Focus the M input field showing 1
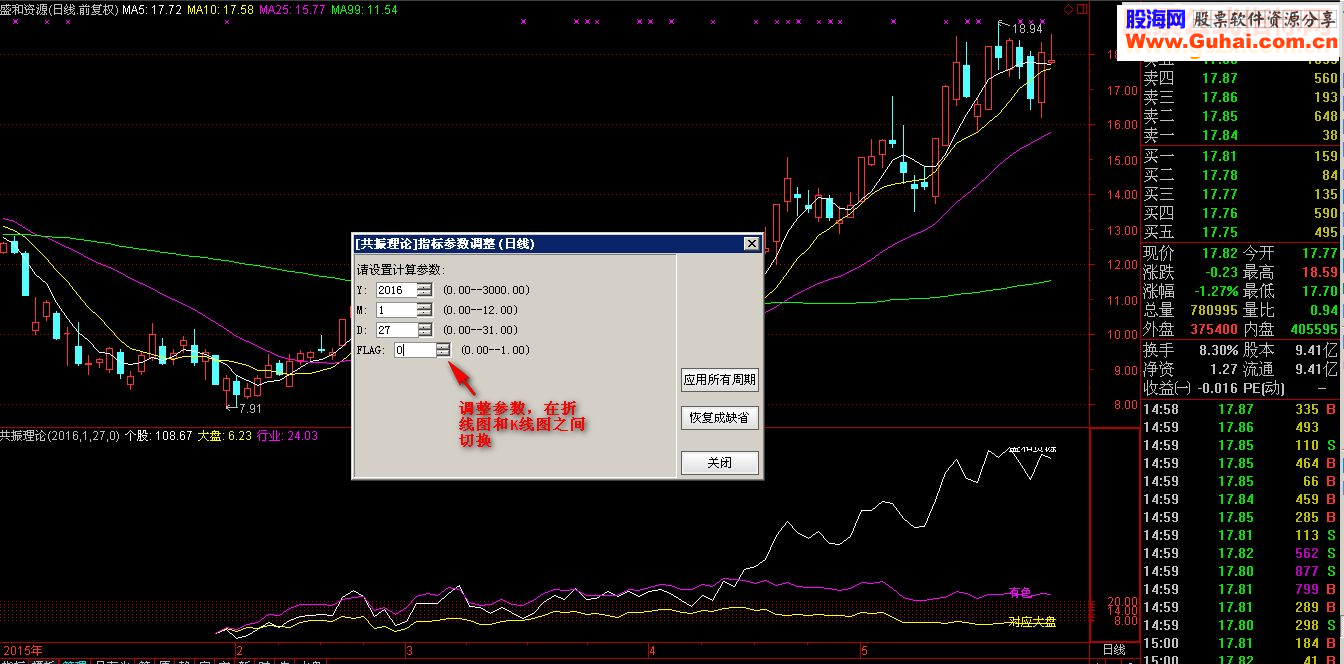 (397, 310)
